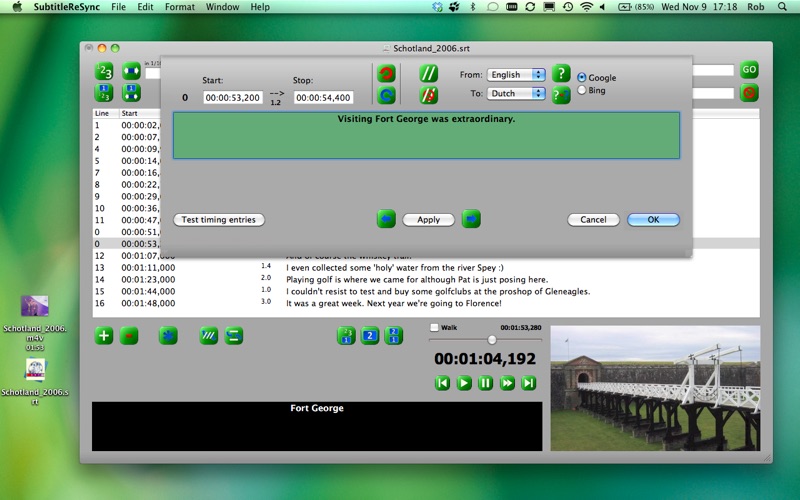Click the 23-over-1 numbered icon
Image resolution: width=800 pixels, height=500 pixels.
(x=346, y=336)
